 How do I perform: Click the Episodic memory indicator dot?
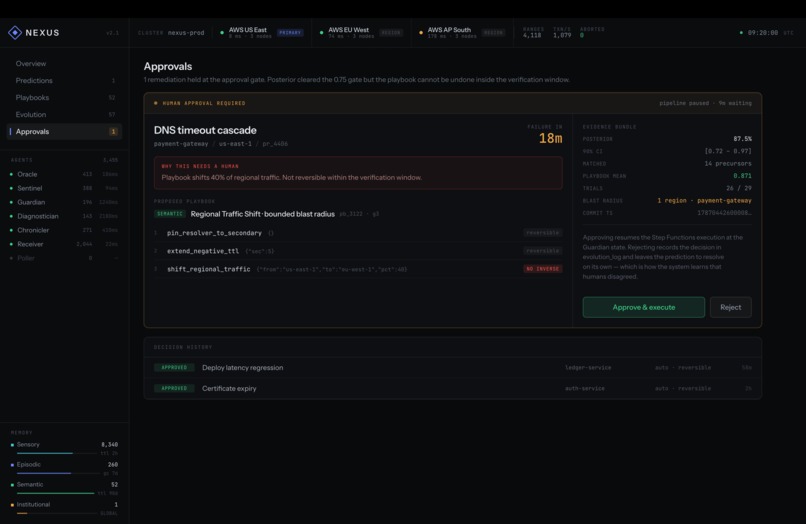coord(12,465)
